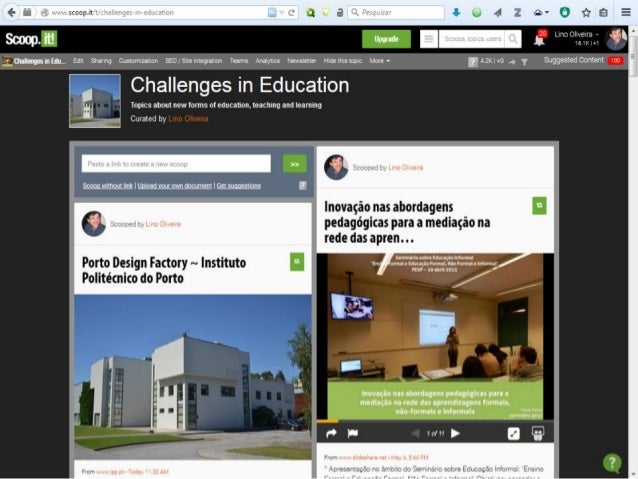Open the browser hamburger menu
The height and width of the screenshot is (479, 638).
click(x=626, y=12)
